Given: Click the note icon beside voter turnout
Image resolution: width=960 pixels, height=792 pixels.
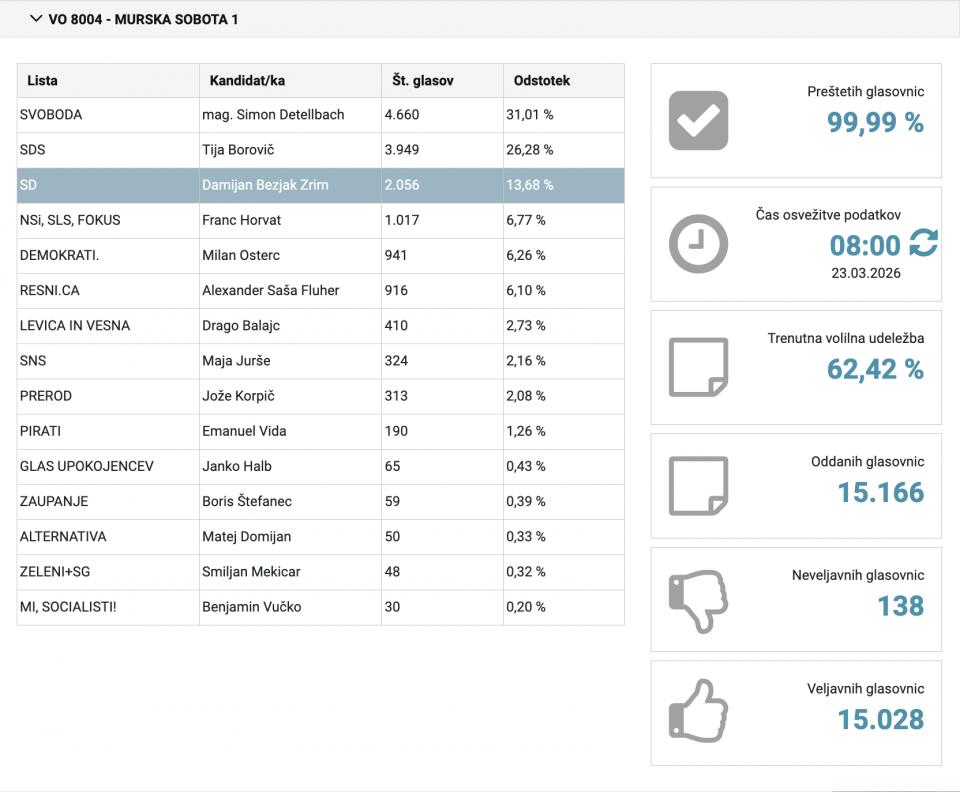Looking at the screenshot, I should click(698, 367).
